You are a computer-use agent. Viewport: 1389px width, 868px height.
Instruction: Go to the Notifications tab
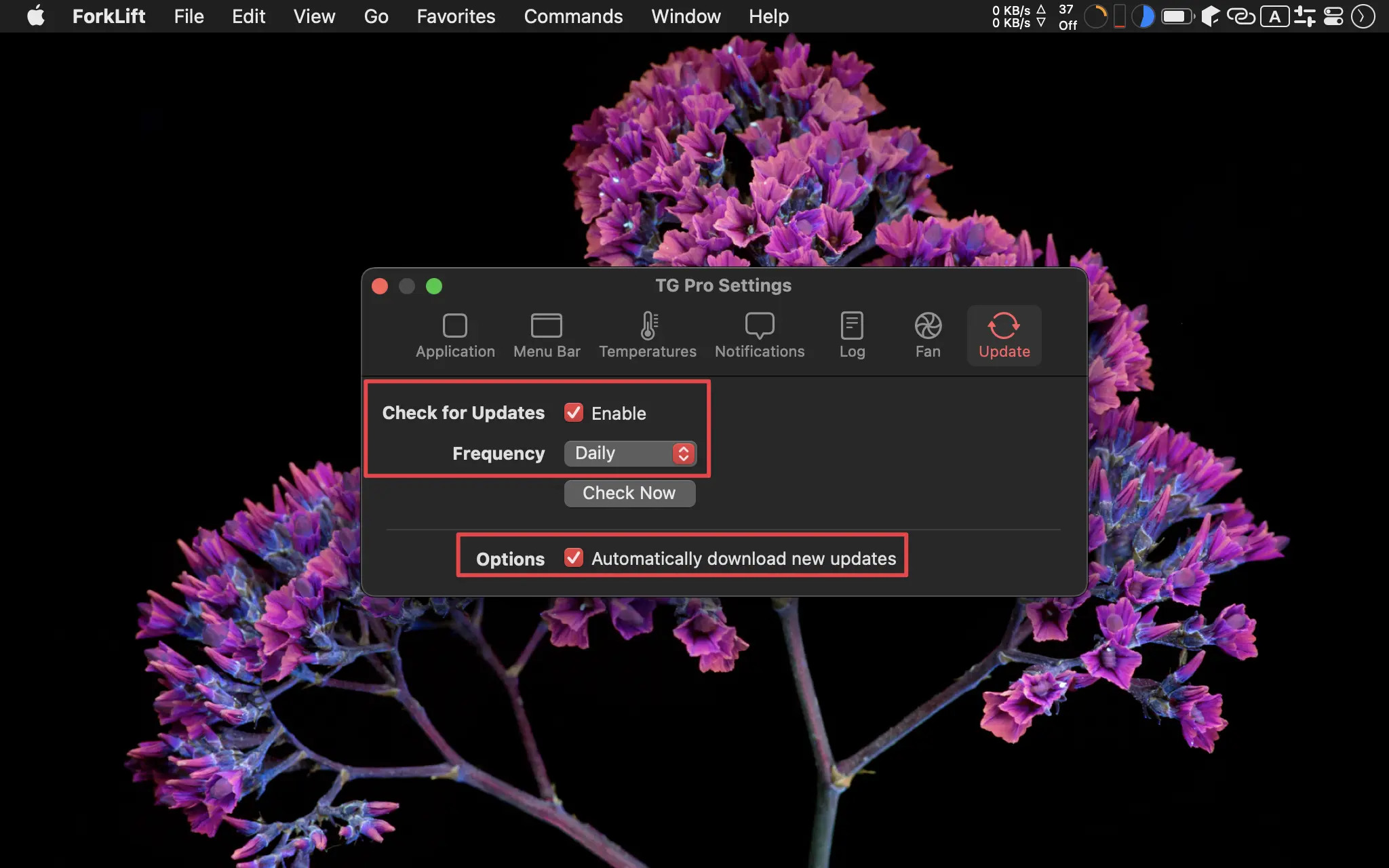tap(760, 336)
